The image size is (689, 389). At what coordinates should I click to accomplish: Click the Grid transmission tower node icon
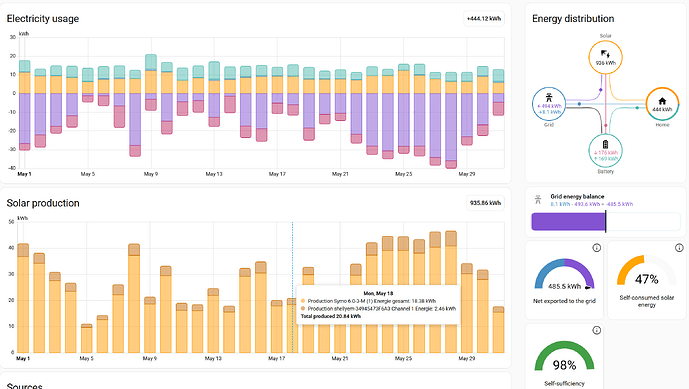click(x=548, y=98)
